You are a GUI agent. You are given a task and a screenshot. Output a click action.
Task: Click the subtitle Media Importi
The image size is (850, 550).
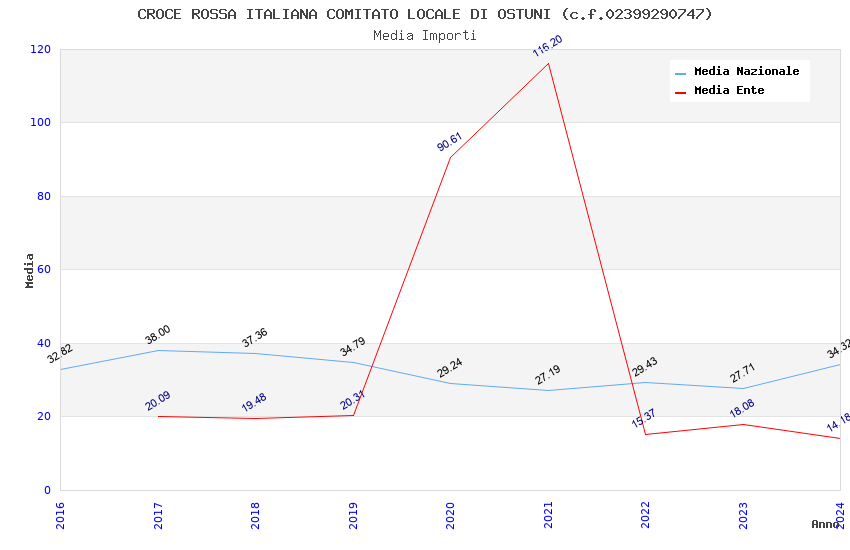tap(424, 36)
